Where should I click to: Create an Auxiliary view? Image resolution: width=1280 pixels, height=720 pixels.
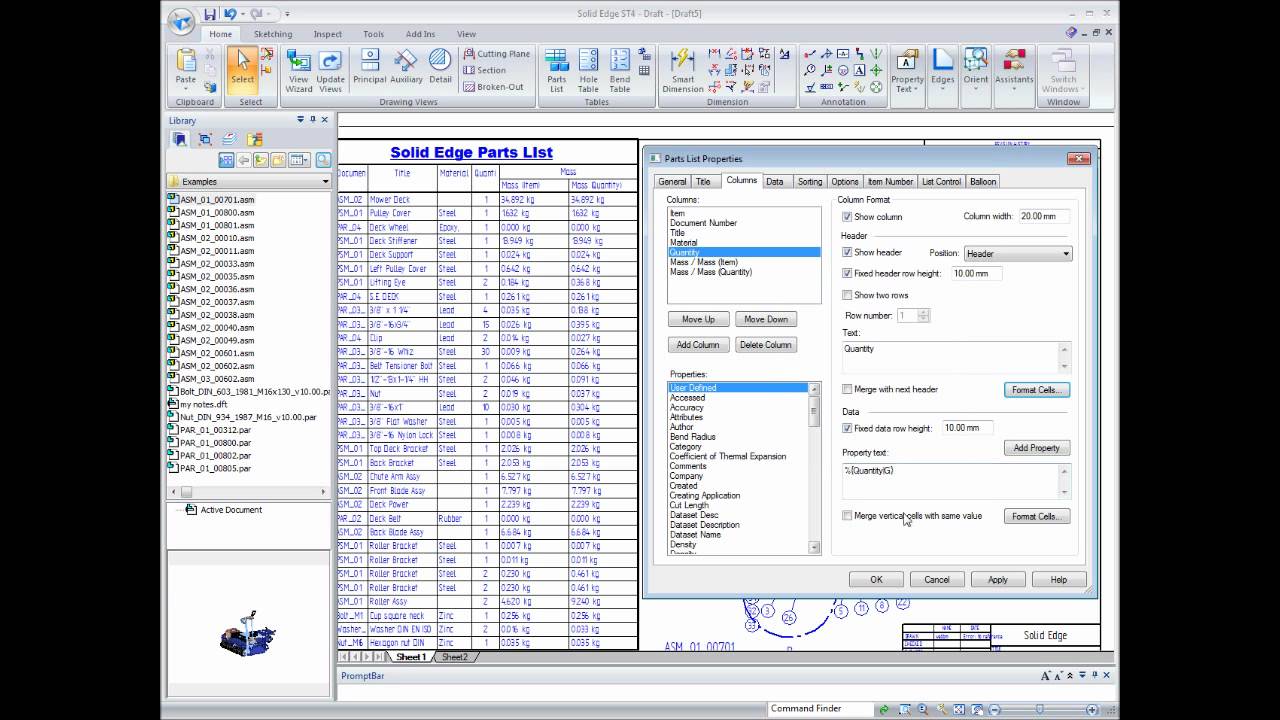(406, 67)
